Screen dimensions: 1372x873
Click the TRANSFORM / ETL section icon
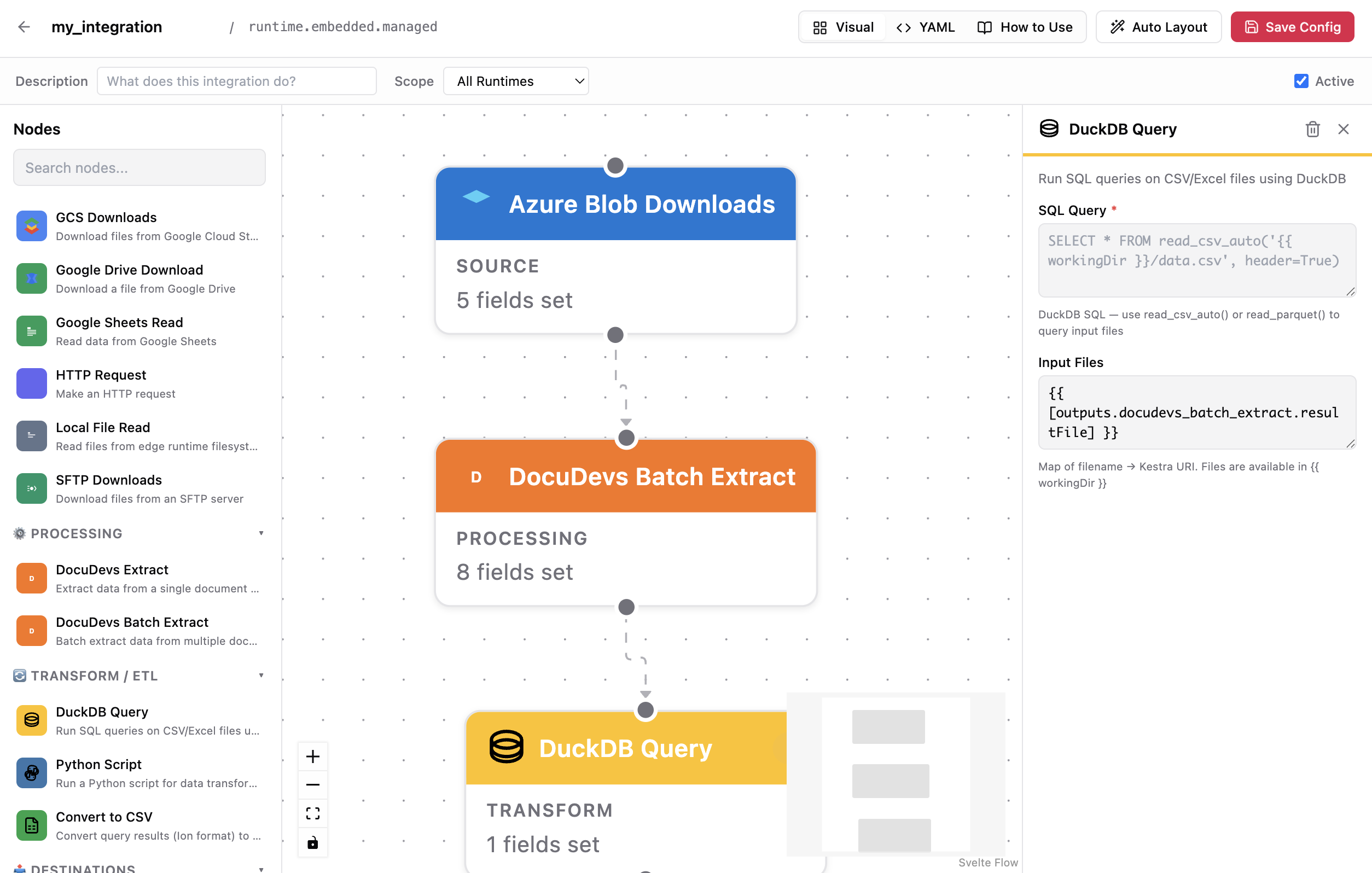point(19,676)
